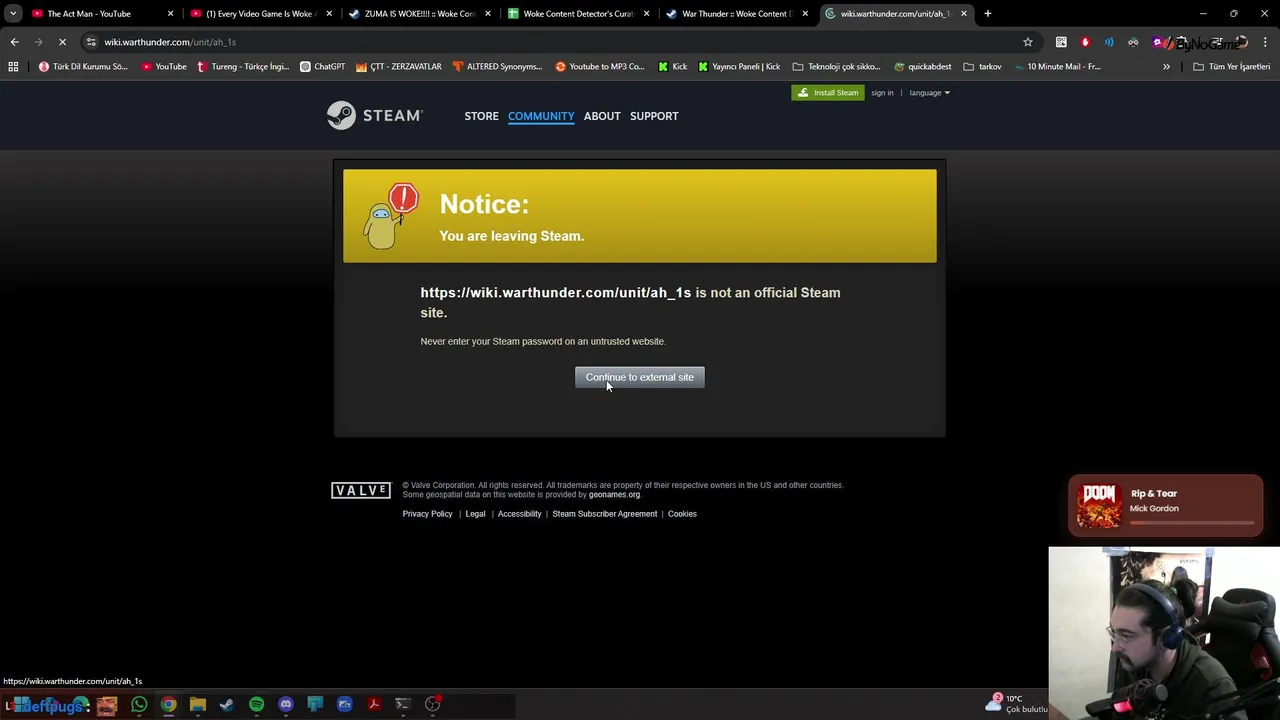
Task: Open the SUPPORT page
Action: click(x=654, y=116)
